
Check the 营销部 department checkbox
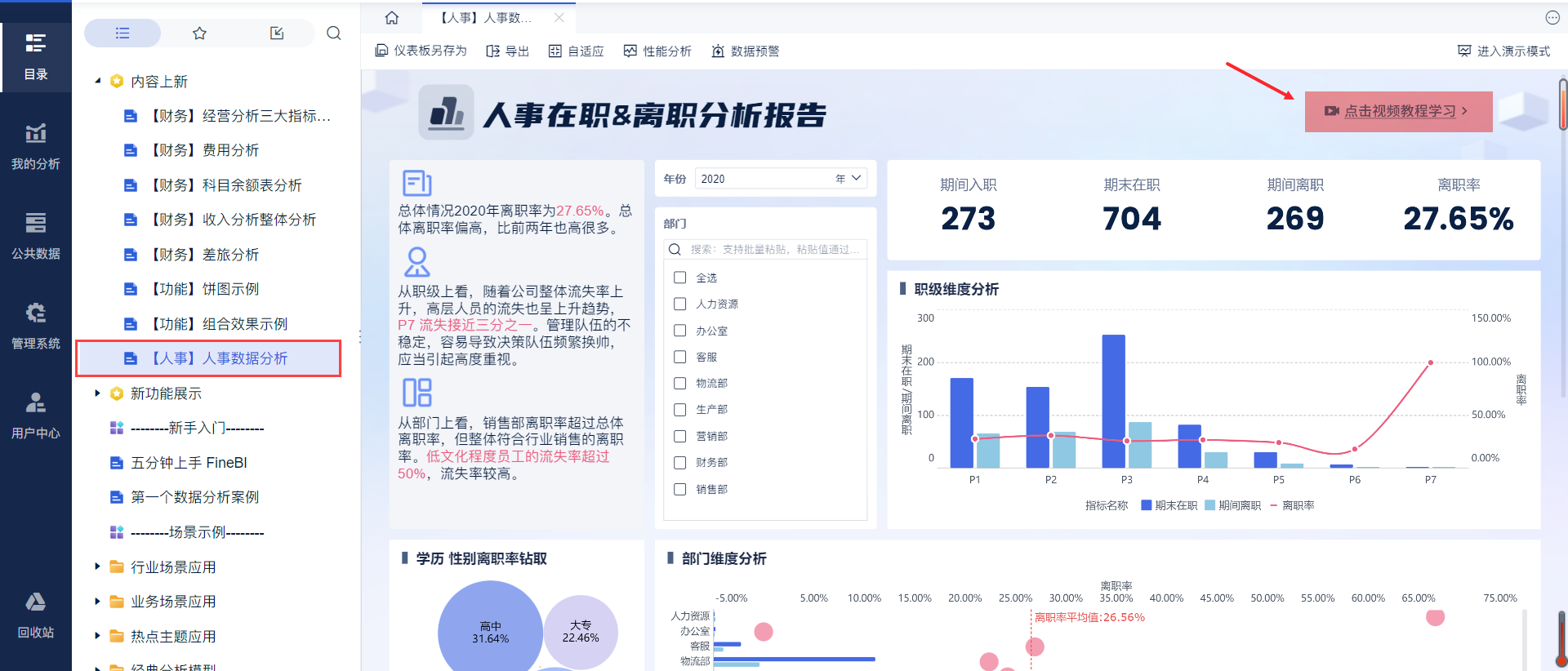point(679,436)
